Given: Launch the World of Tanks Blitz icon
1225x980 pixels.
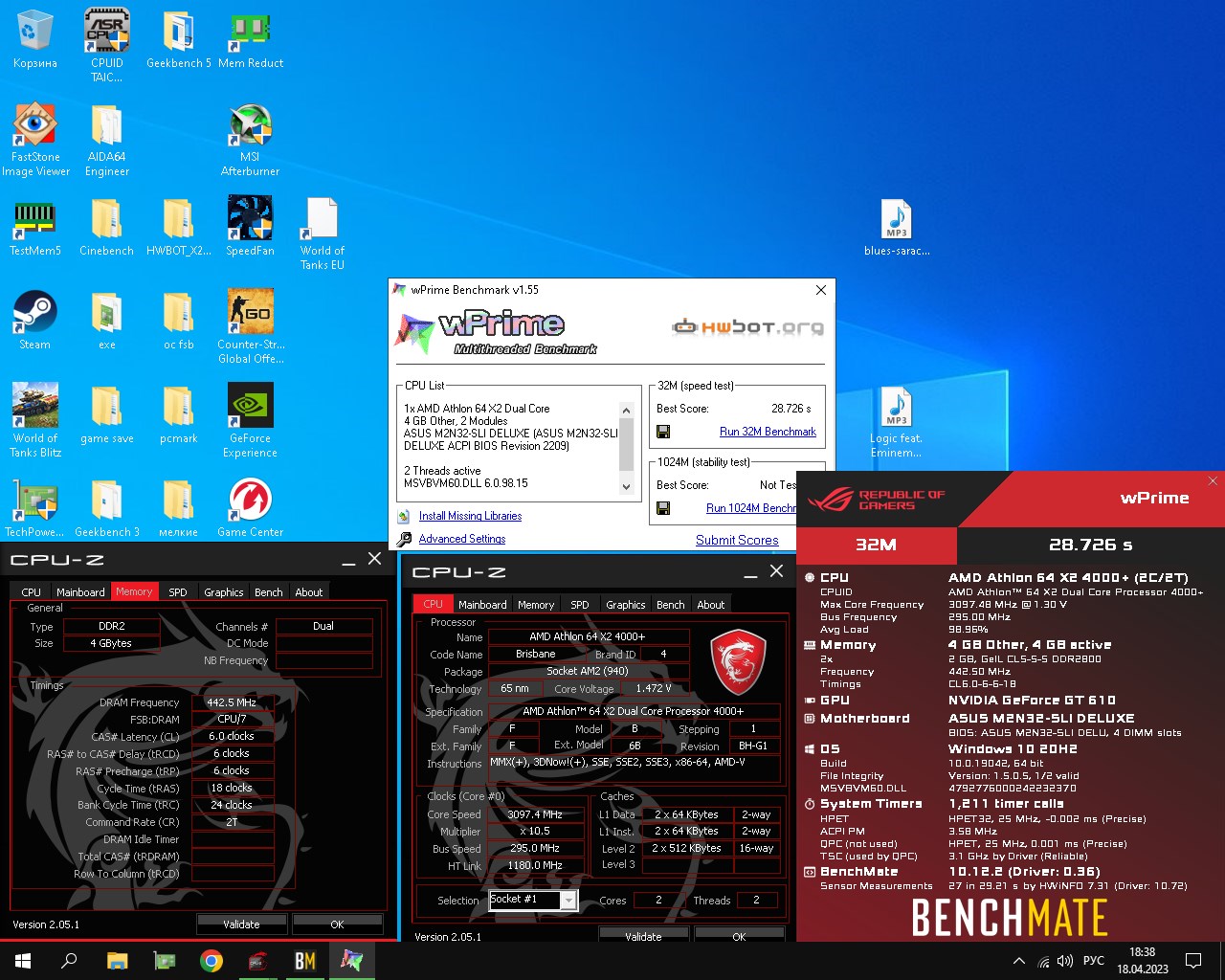Looking at the screenshot, I should tap(35, 420).
